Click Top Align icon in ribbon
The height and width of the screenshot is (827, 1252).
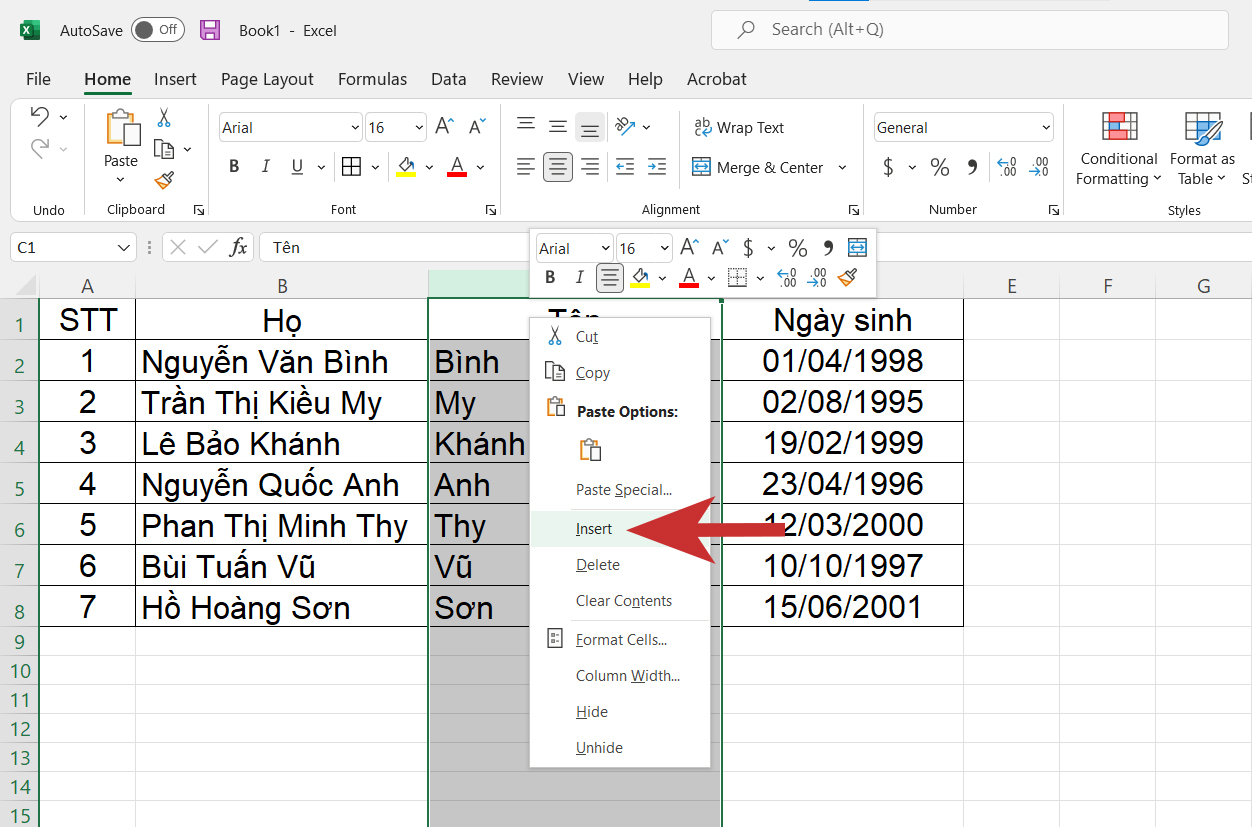click(x=526, y=125)
